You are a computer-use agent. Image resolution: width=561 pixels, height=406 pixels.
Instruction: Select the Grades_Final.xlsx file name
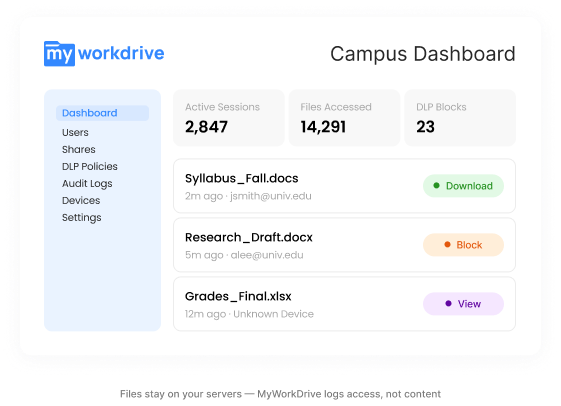point(238,296)
